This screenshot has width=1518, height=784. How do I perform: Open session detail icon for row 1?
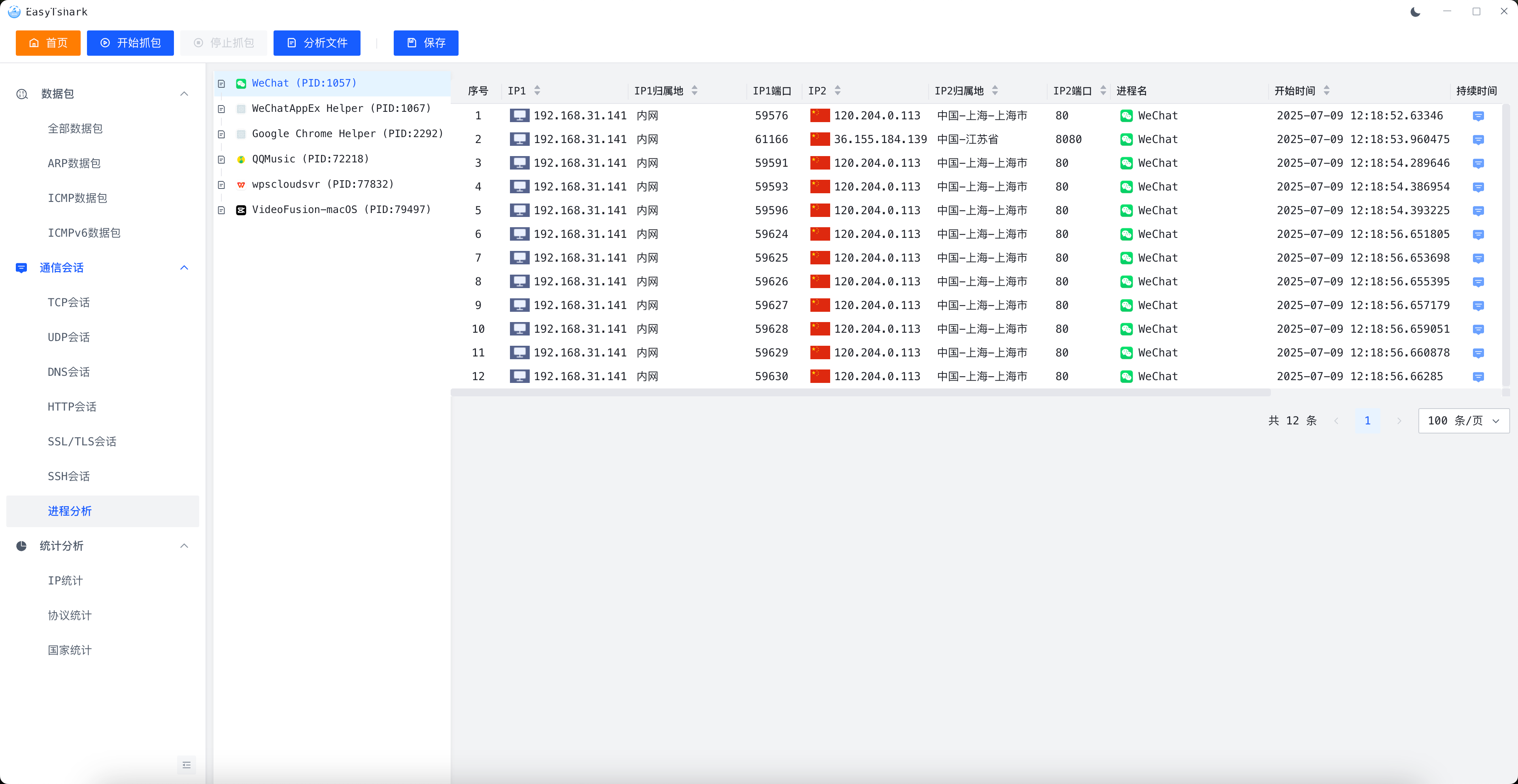1478,116
